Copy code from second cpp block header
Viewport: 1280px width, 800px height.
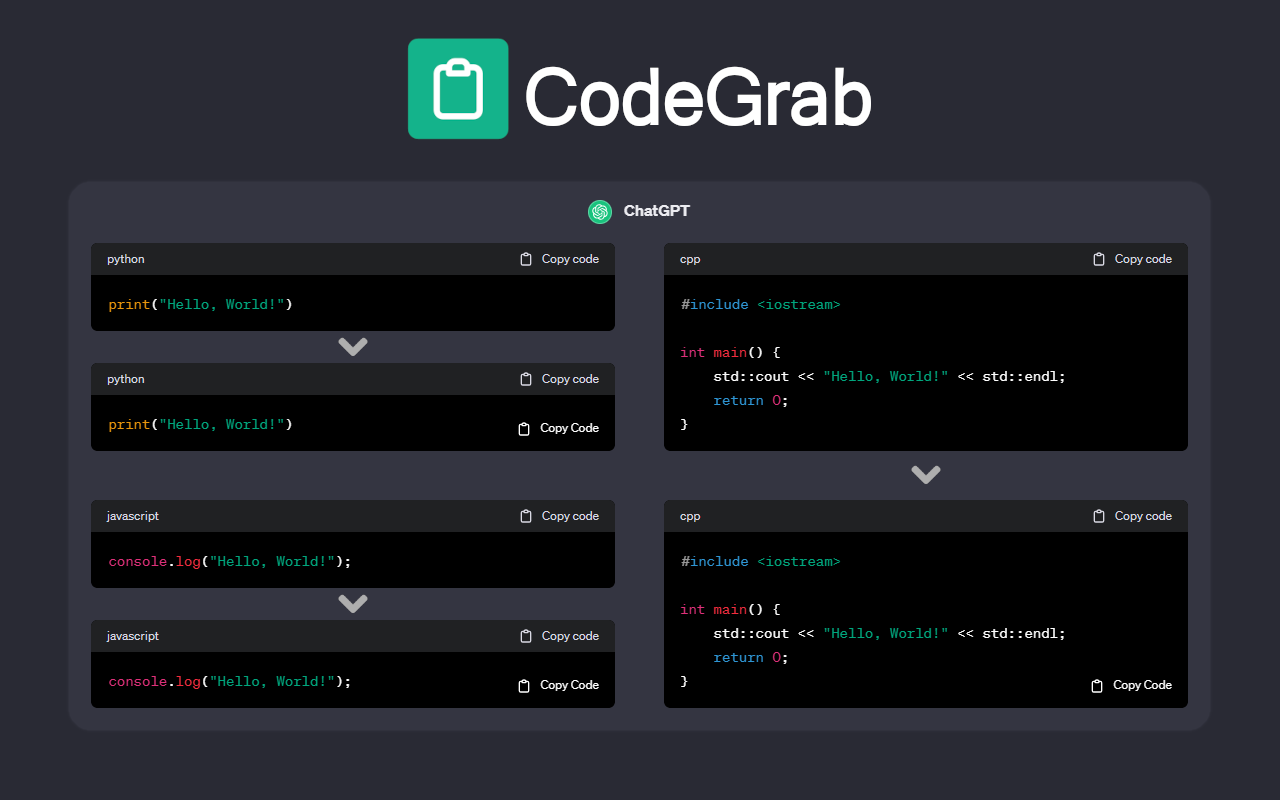pos(1132,516)
